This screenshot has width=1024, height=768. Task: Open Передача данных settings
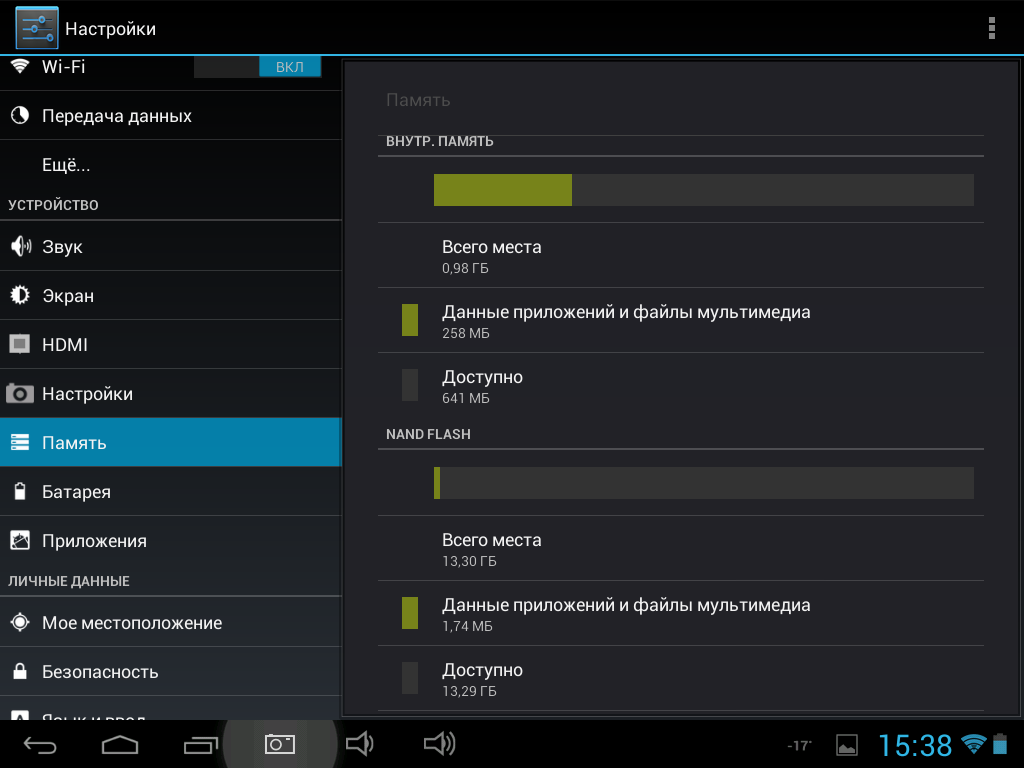116,116
